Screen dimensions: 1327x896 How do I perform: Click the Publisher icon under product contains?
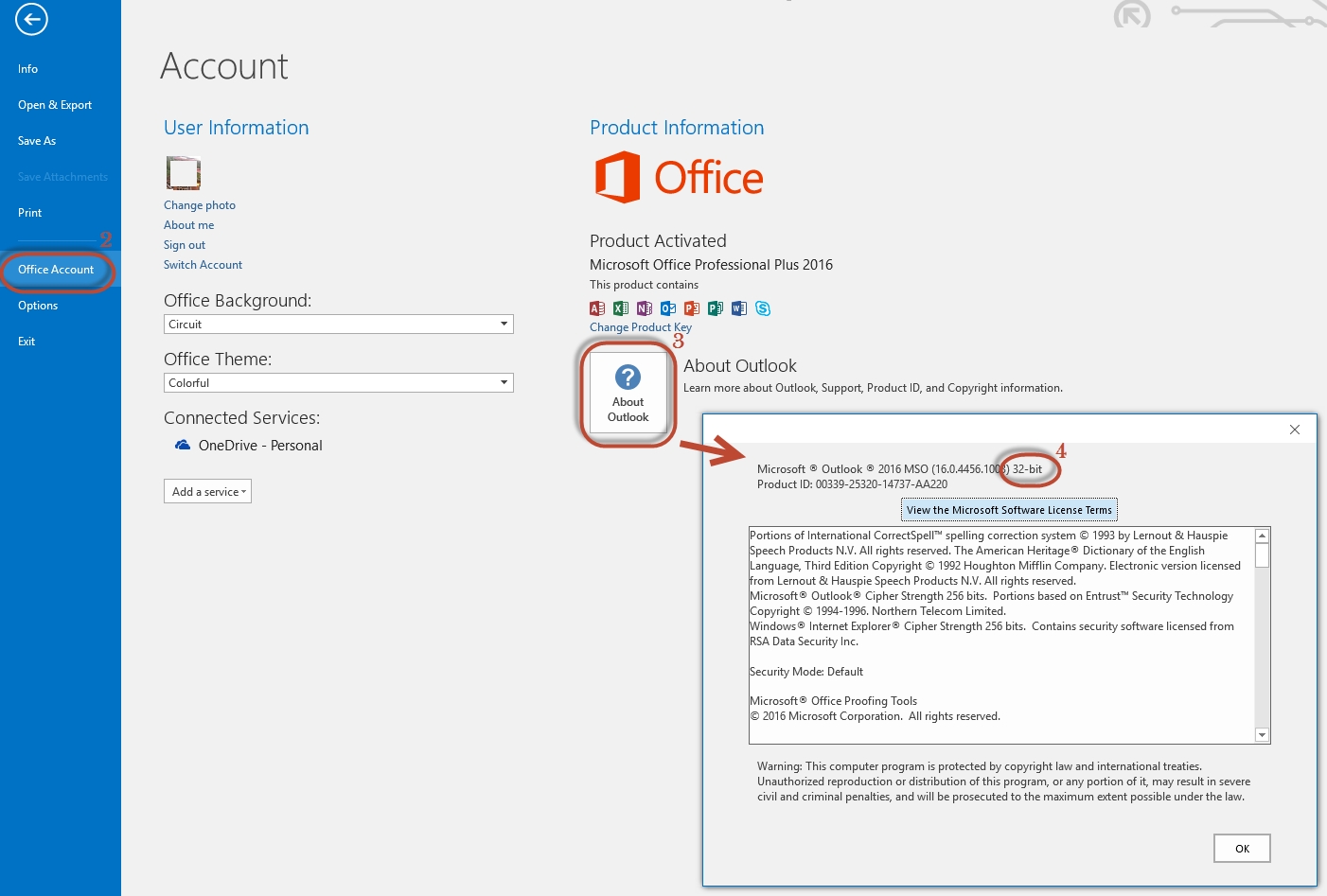(716, 308)
